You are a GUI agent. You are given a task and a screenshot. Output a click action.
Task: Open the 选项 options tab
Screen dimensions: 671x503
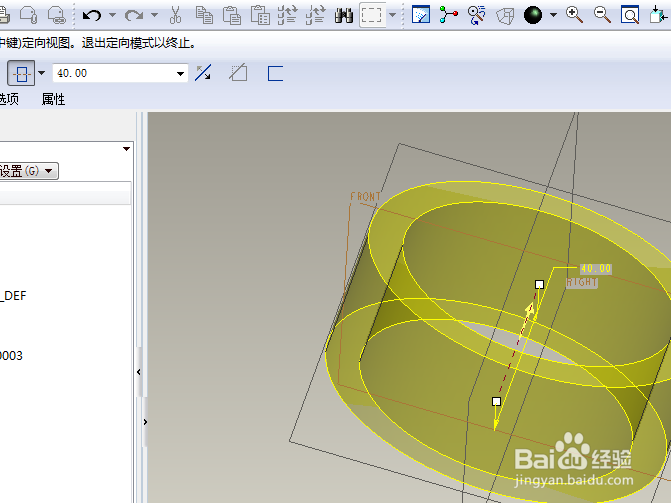tap(9, 99)
